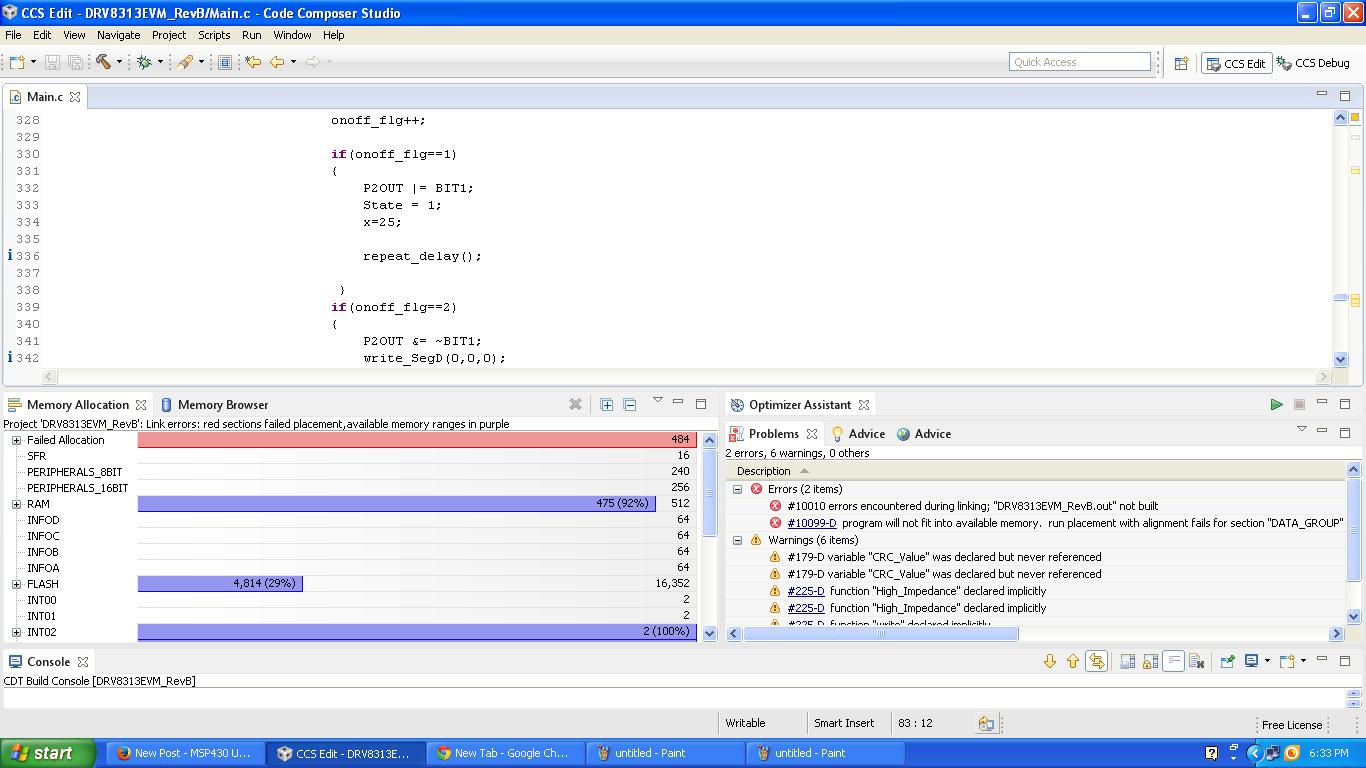Select the Advice tab with lightbulb icon
The image size is (1366, 768).
click(x=858, y=434)
